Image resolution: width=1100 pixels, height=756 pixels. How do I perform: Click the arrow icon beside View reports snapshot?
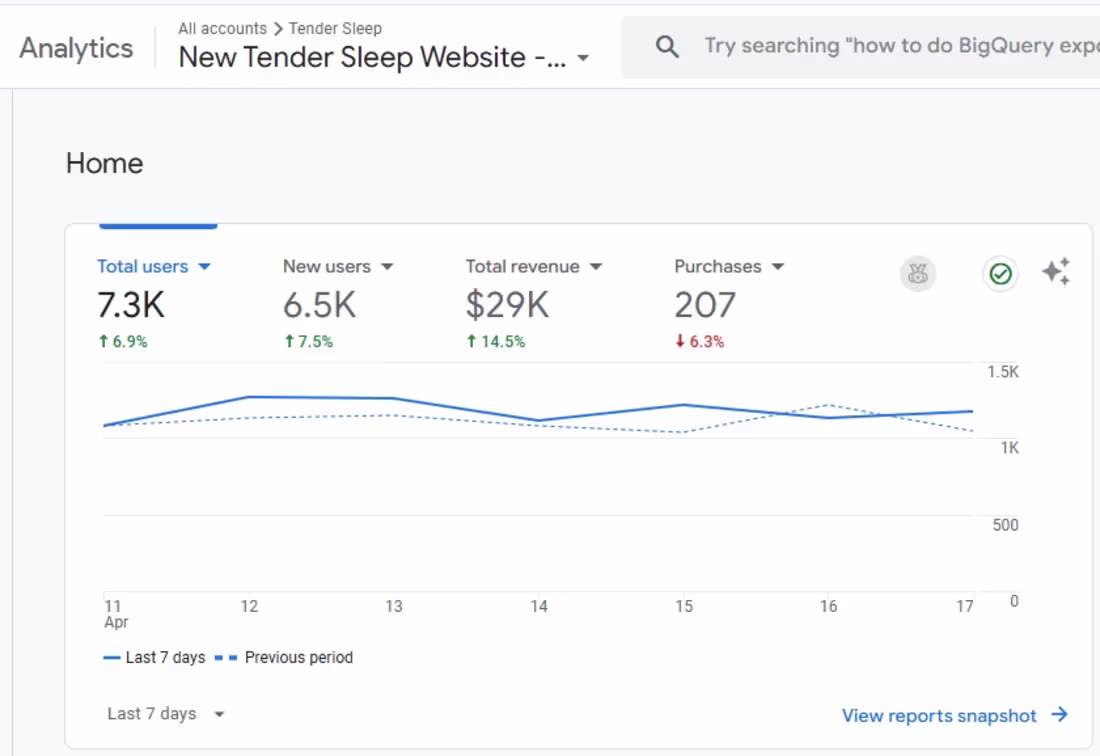click(x=1058, y=714)
